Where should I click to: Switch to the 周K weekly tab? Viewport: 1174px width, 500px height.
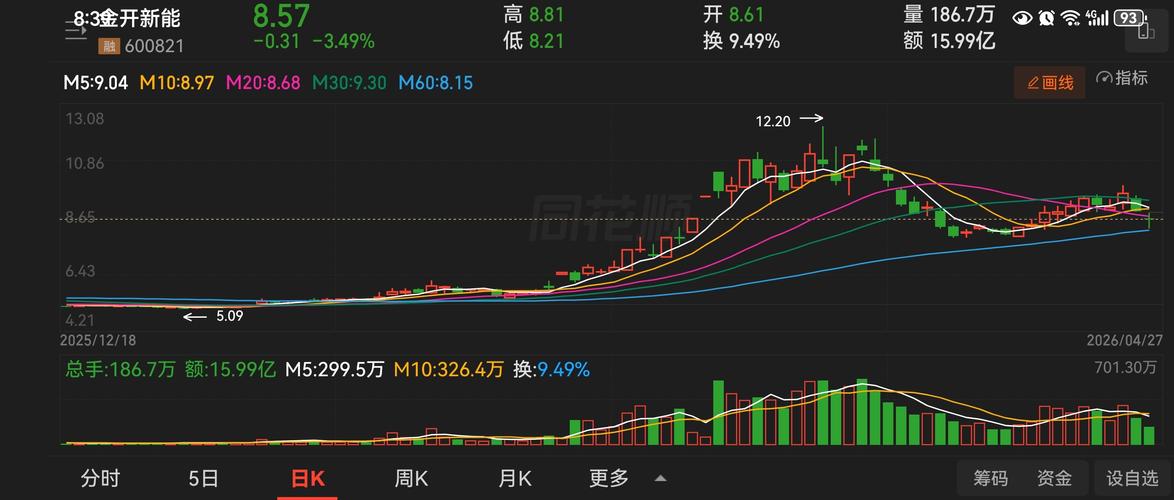(x=411, y=478)
